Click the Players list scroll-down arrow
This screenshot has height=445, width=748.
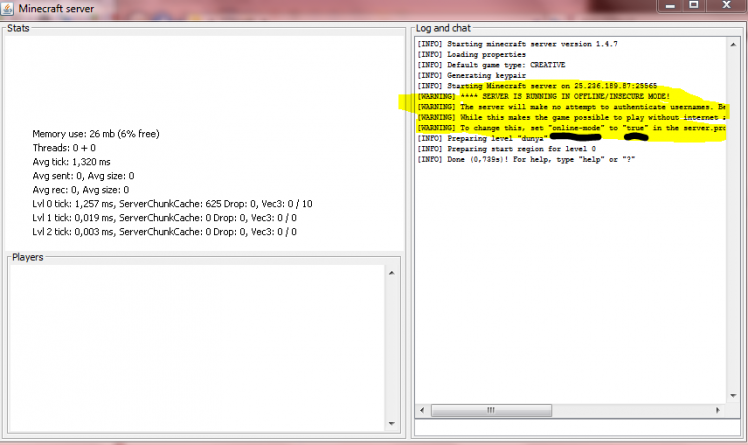point(392,424)
